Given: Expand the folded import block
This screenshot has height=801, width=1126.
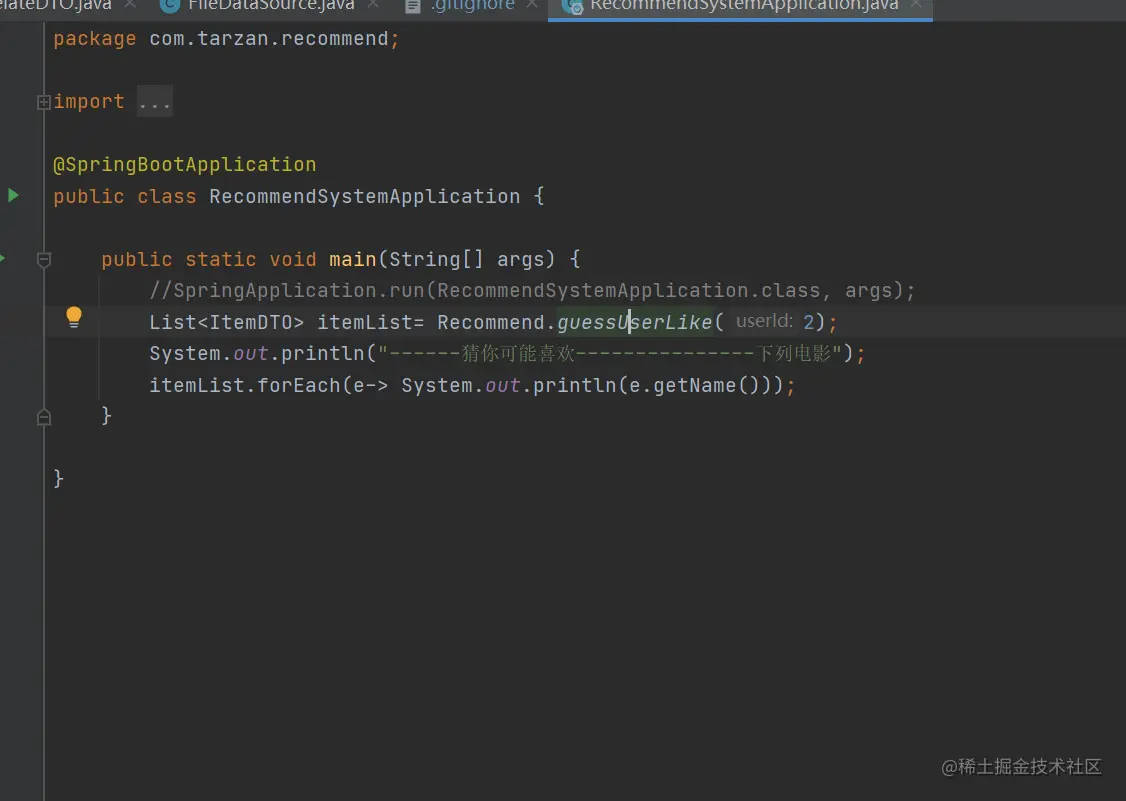Looking at the screenshot, I should (44, 102).
